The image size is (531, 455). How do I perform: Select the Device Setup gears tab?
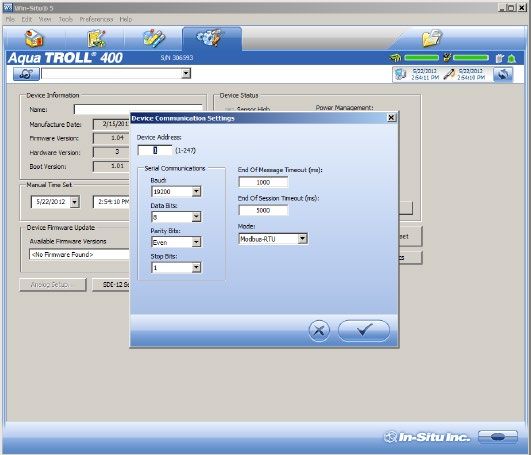(x=211, y=38)
